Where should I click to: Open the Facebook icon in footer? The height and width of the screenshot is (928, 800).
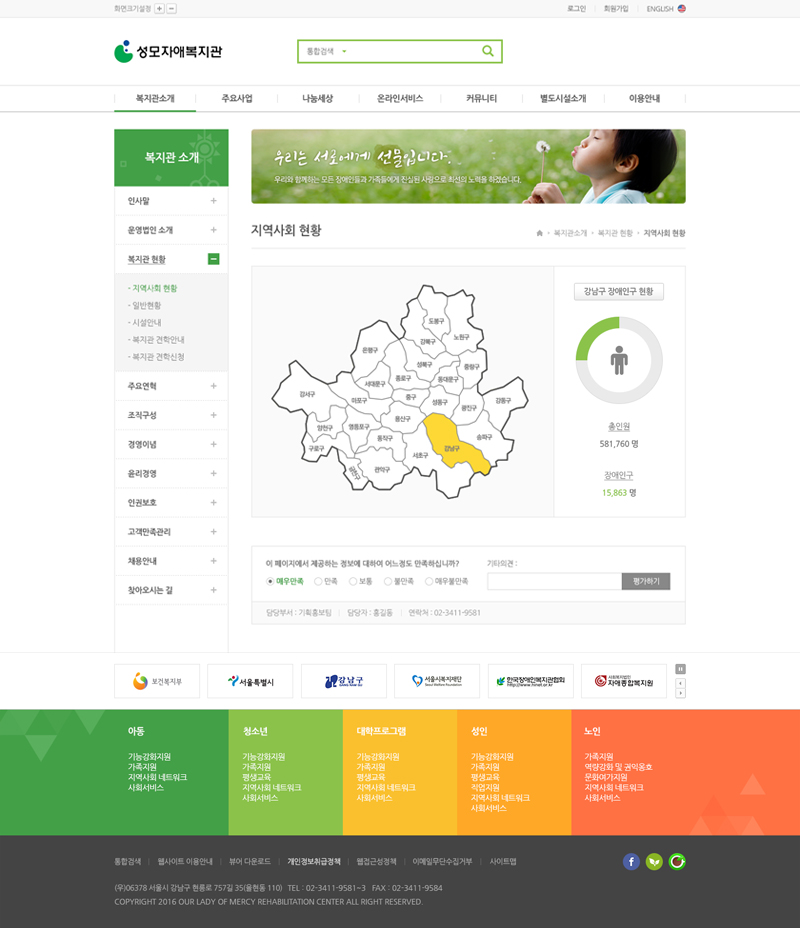click(x=631, y=861)
